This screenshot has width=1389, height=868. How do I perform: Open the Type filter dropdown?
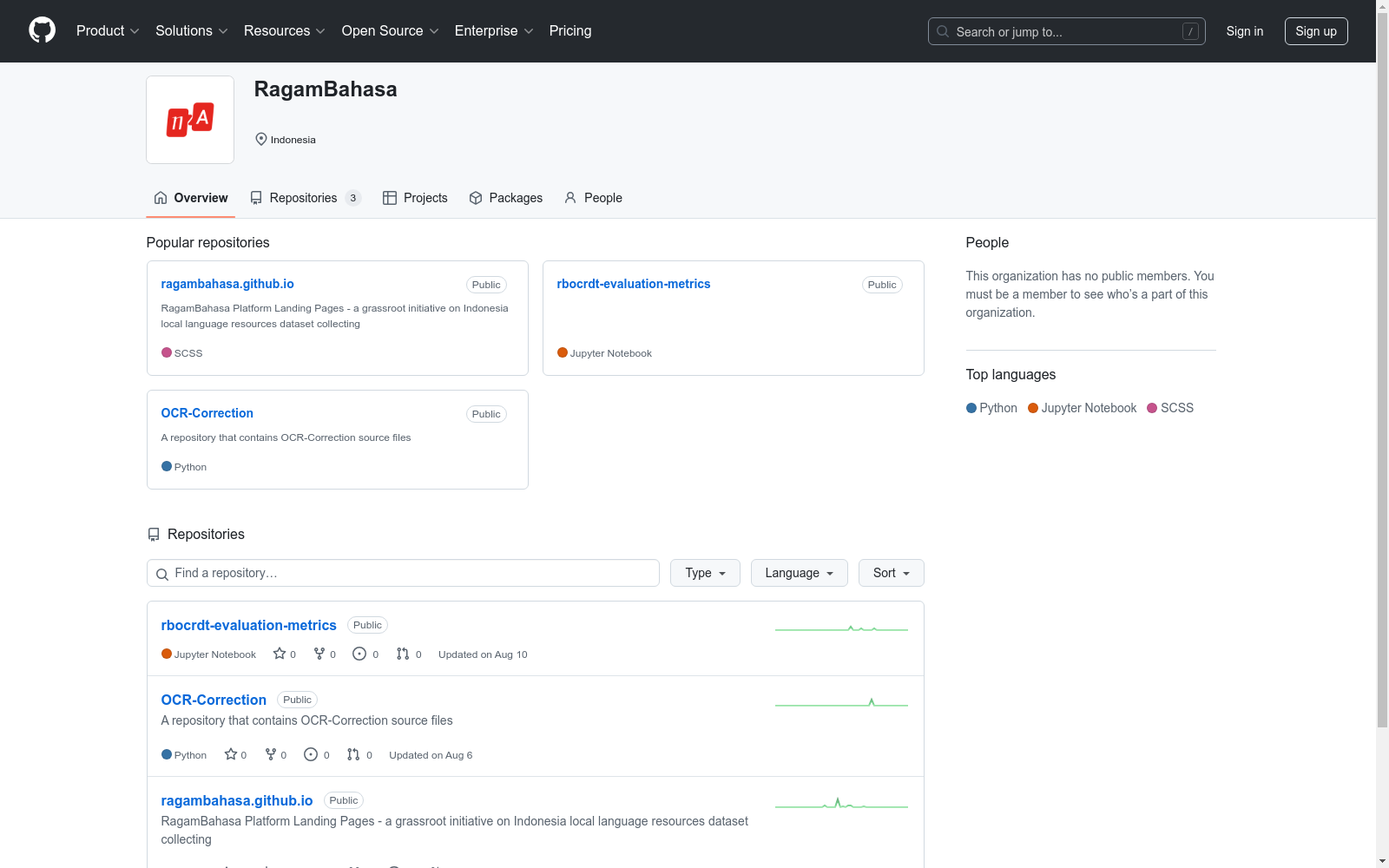pyautogui.click(x=705, y=573)
